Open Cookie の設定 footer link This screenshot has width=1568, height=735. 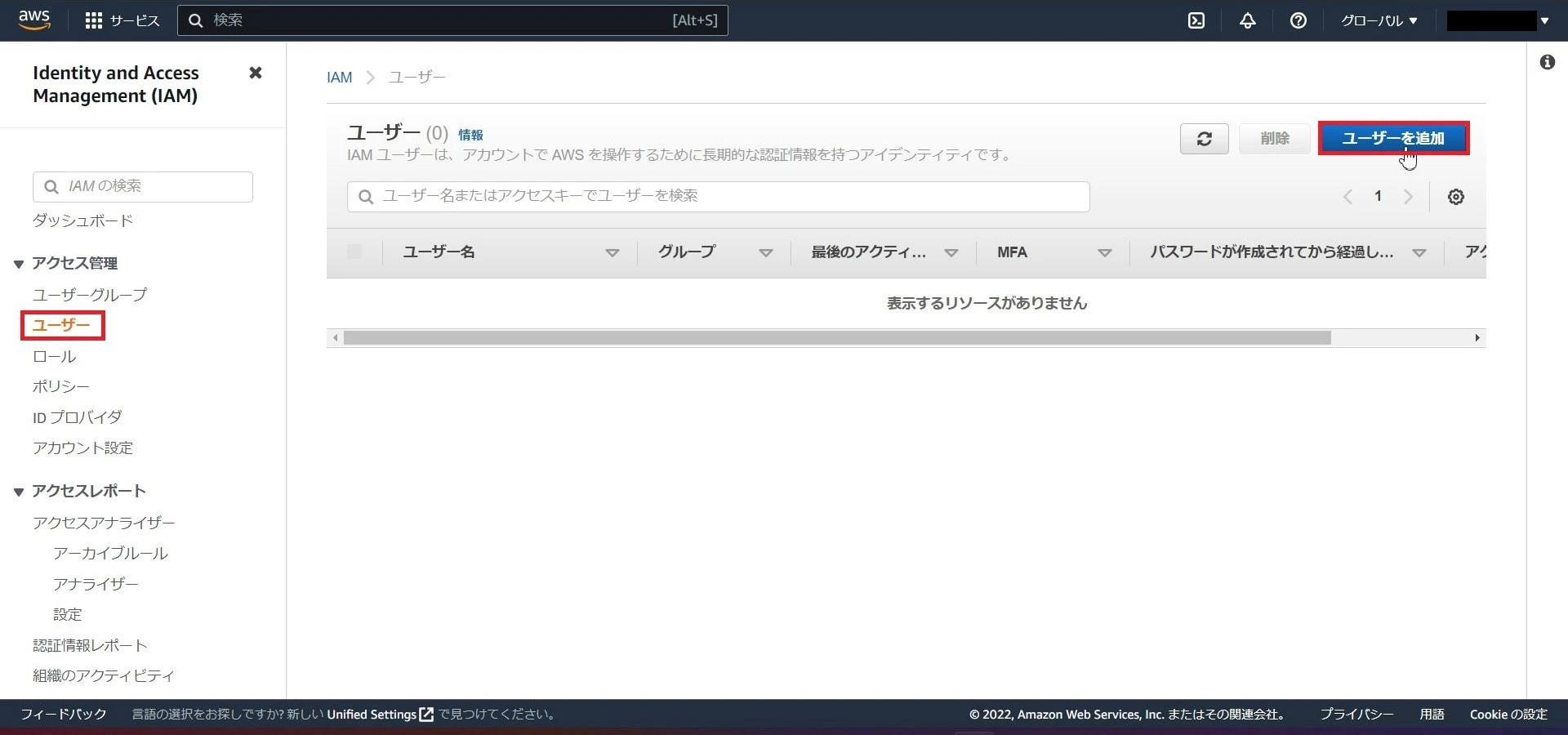[1508, 715]
